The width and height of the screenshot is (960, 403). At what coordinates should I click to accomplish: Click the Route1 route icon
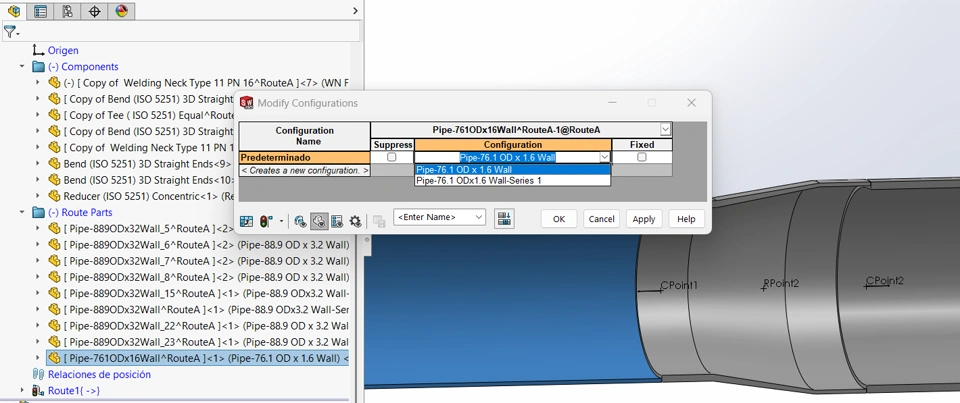coord(39,391)
